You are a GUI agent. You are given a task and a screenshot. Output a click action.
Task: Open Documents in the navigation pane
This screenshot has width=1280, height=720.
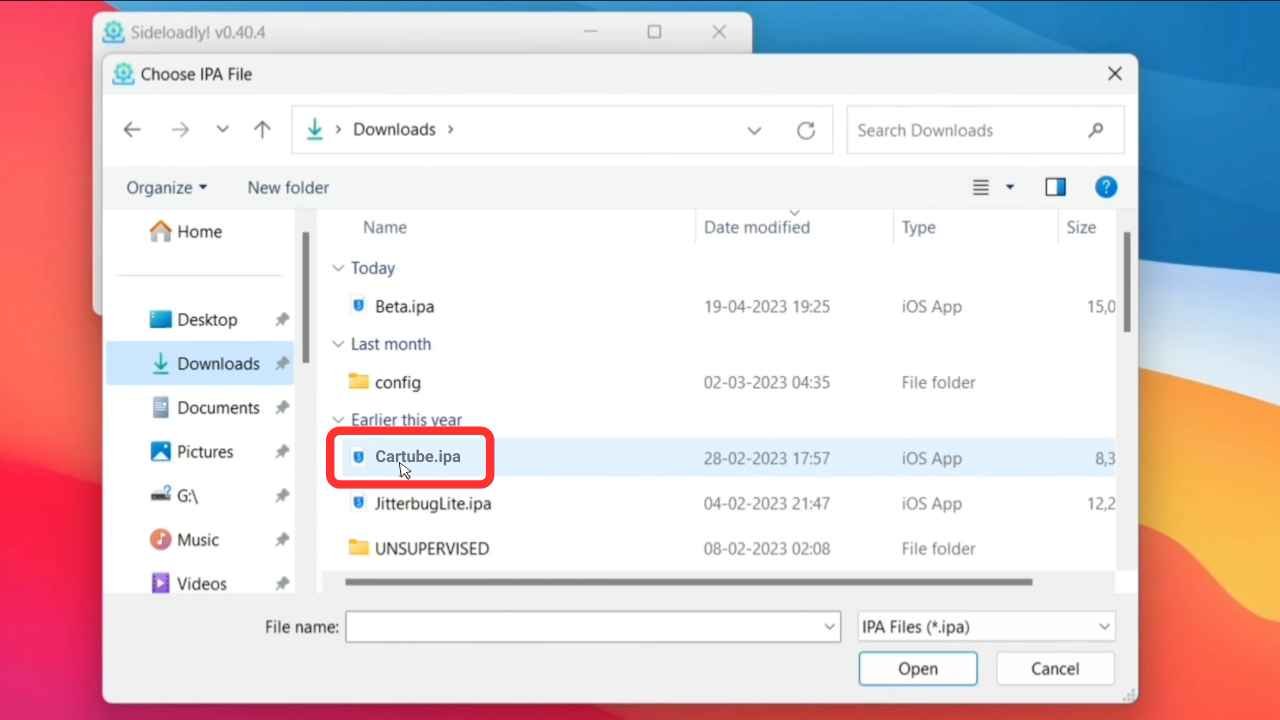(206, 408)
